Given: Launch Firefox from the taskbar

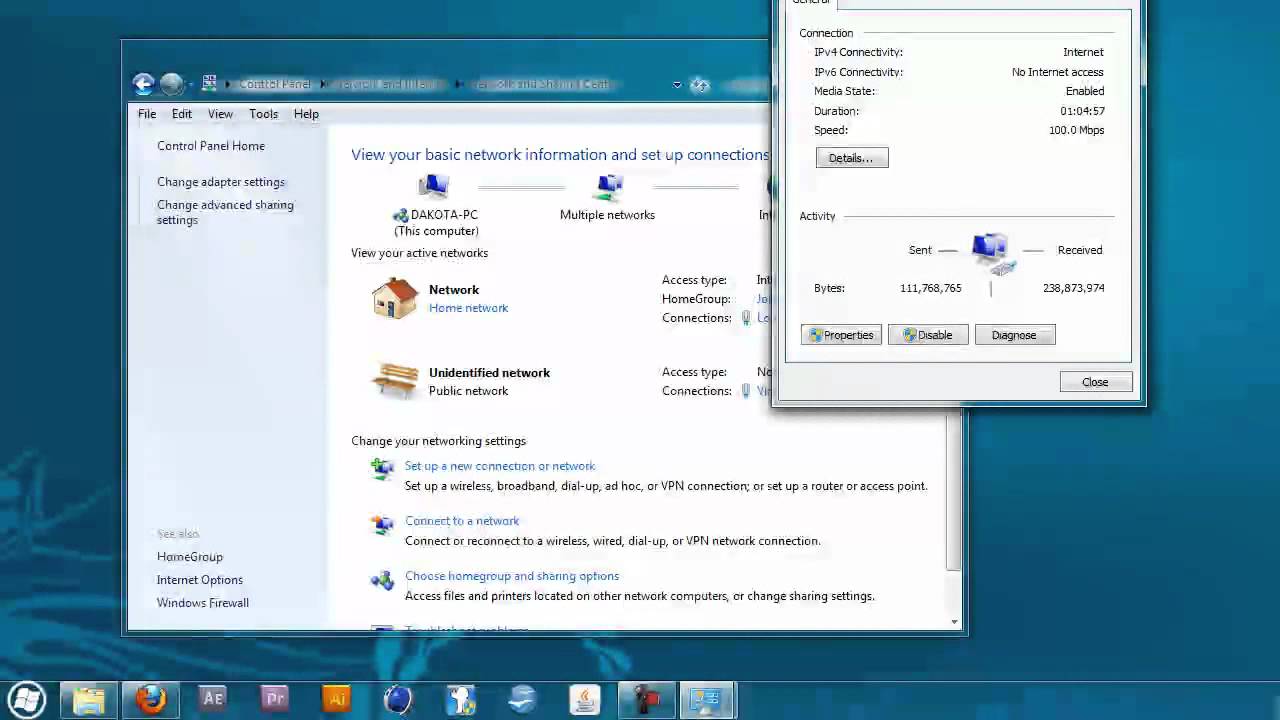Looking at the screenshot, I should [151, 700].
